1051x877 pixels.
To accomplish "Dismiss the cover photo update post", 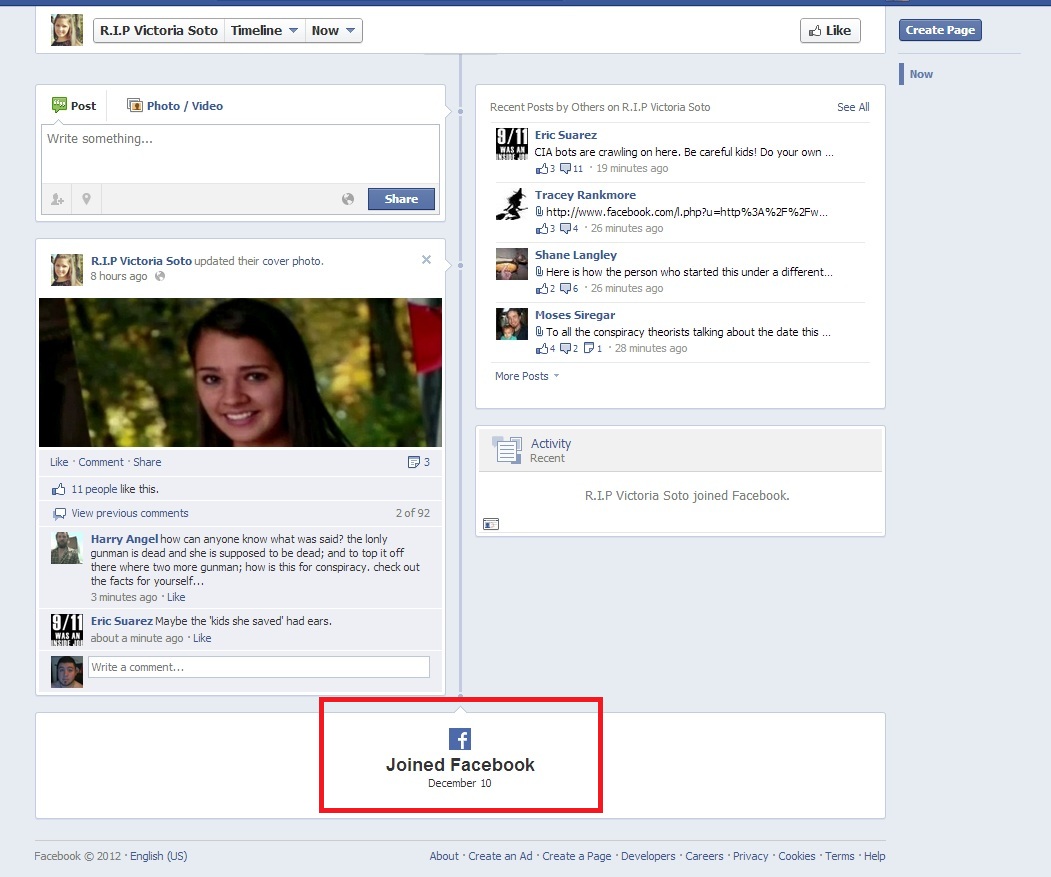I will (426, 259).
